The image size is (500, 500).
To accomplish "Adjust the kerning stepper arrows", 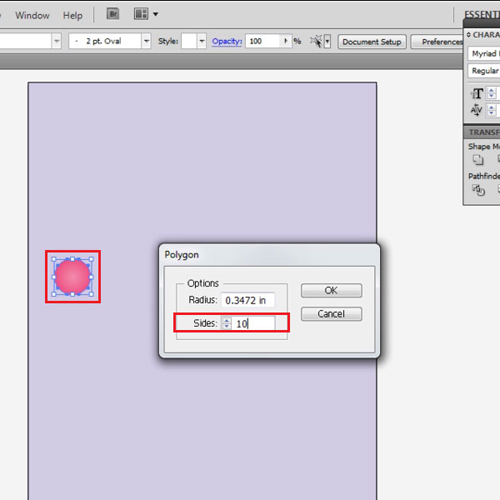I will (492, 110).
